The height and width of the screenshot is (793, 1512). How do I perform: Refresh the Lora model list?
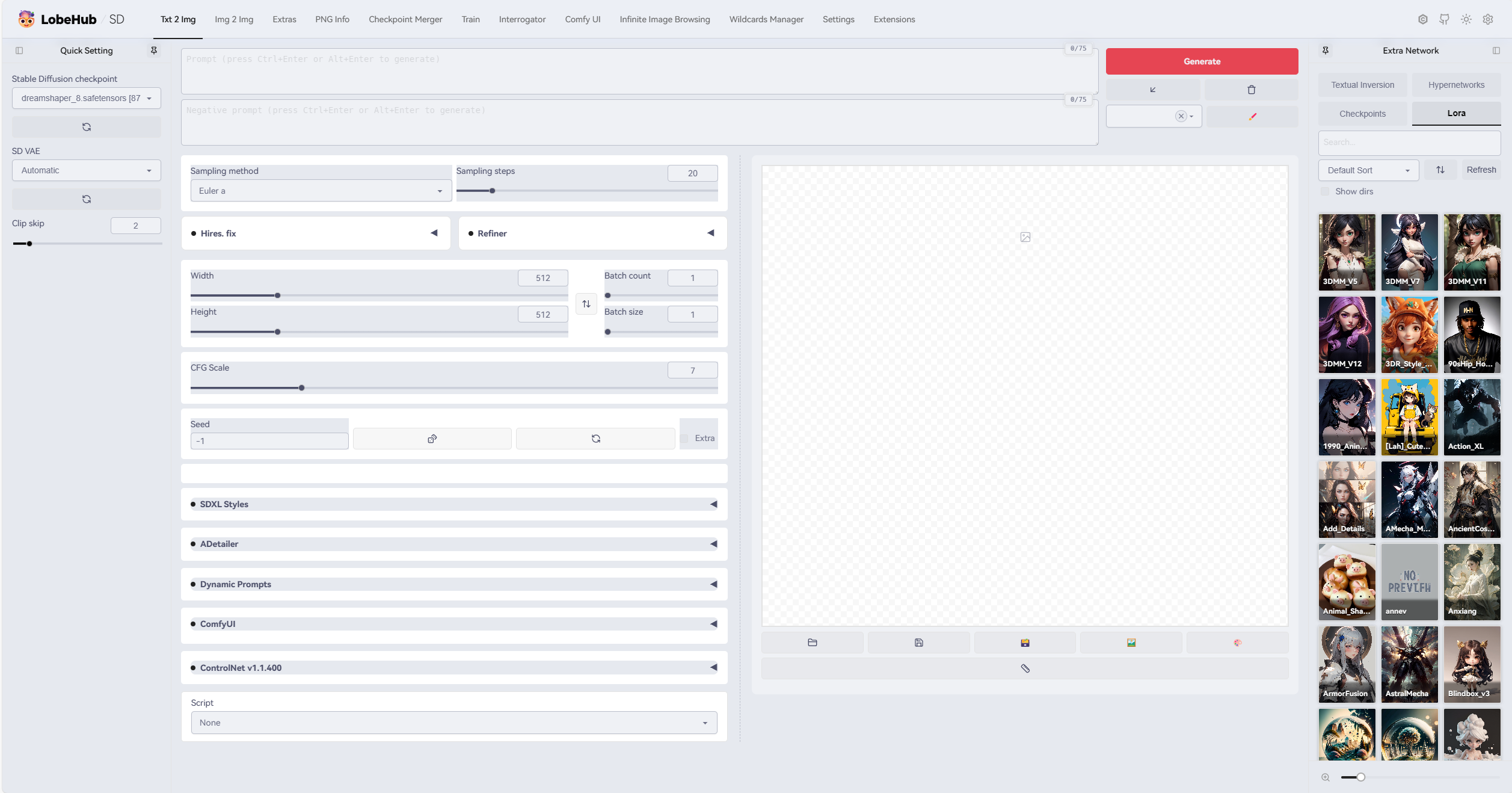click(x=1481, y=169)
